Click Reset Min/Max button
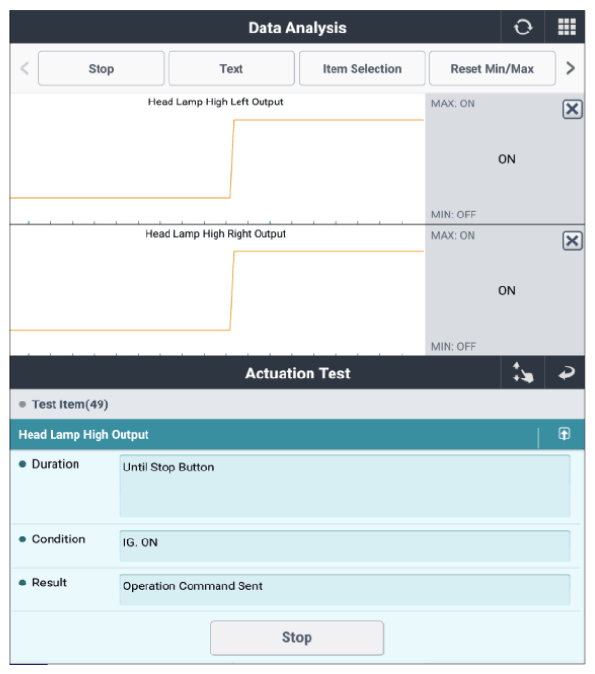The image size is (595, 674). 492,68
